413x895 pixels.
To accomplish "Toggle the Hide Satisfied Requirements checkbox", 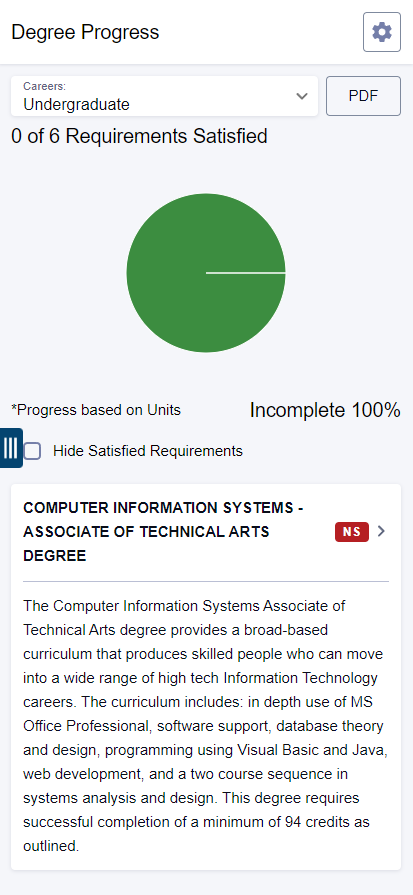I will 33,451.
